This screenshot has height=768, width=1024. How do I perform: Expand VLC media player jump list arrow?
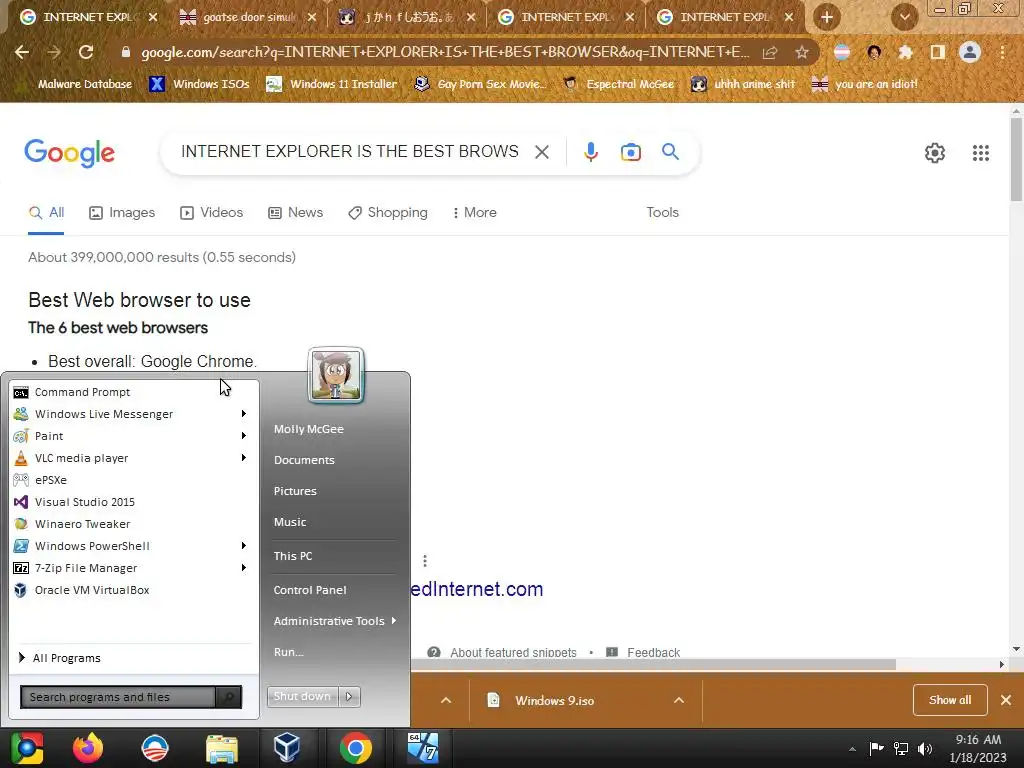[x=244, y=458]
